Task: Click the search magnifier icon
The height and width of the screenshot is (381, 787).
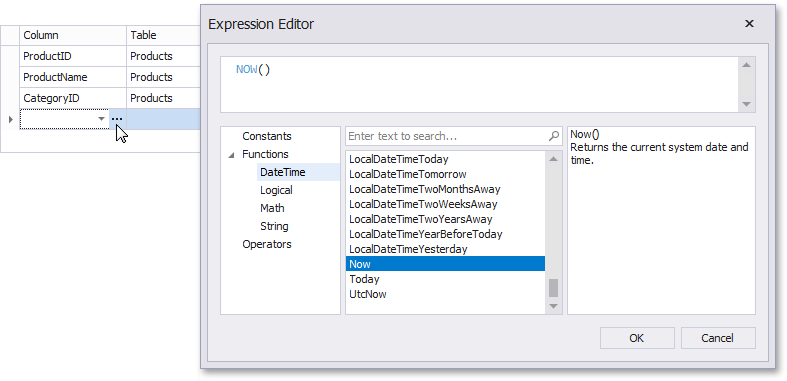Action: 554,136
